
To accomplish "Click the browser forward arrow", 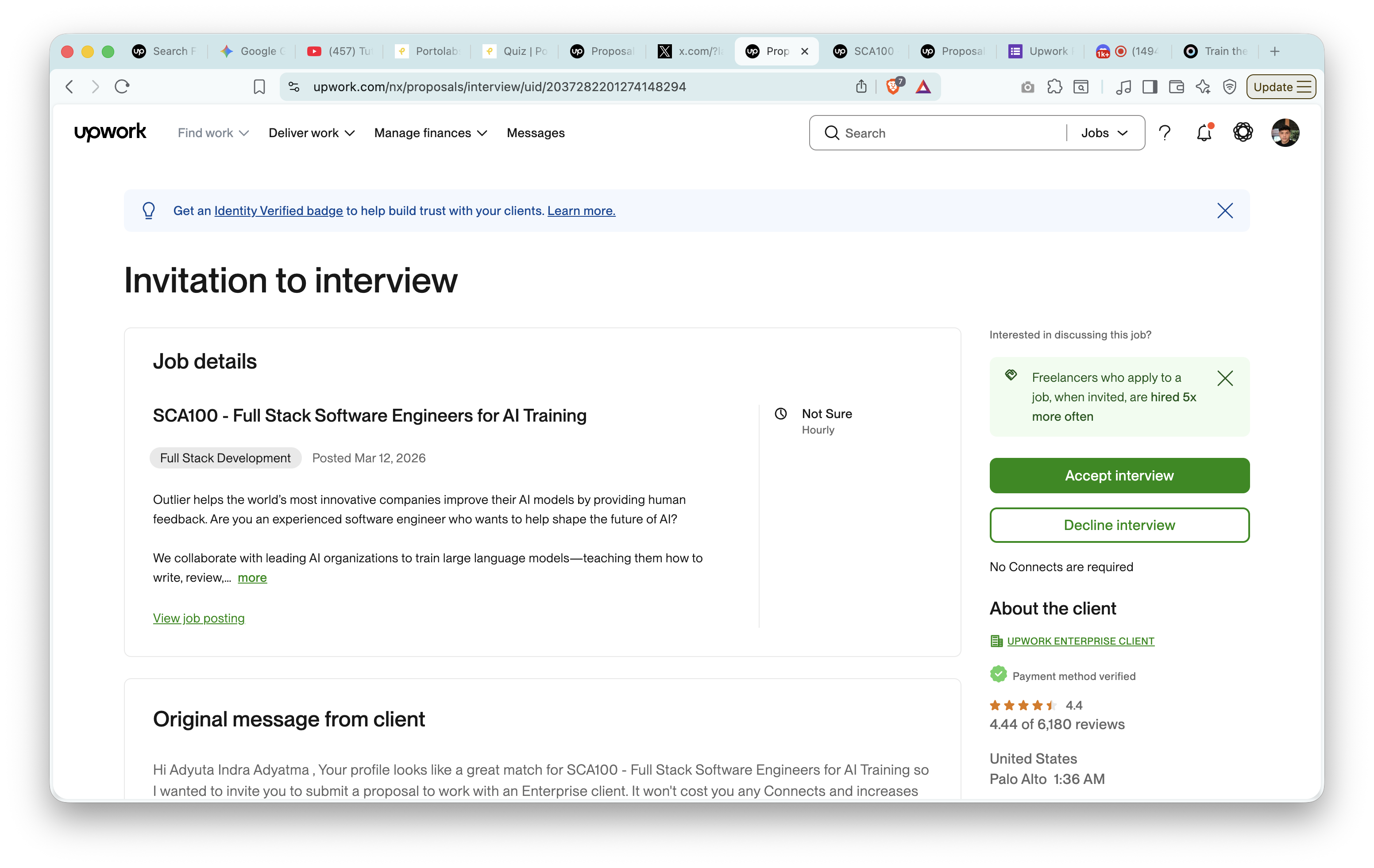I will click(x=95, y=87).
